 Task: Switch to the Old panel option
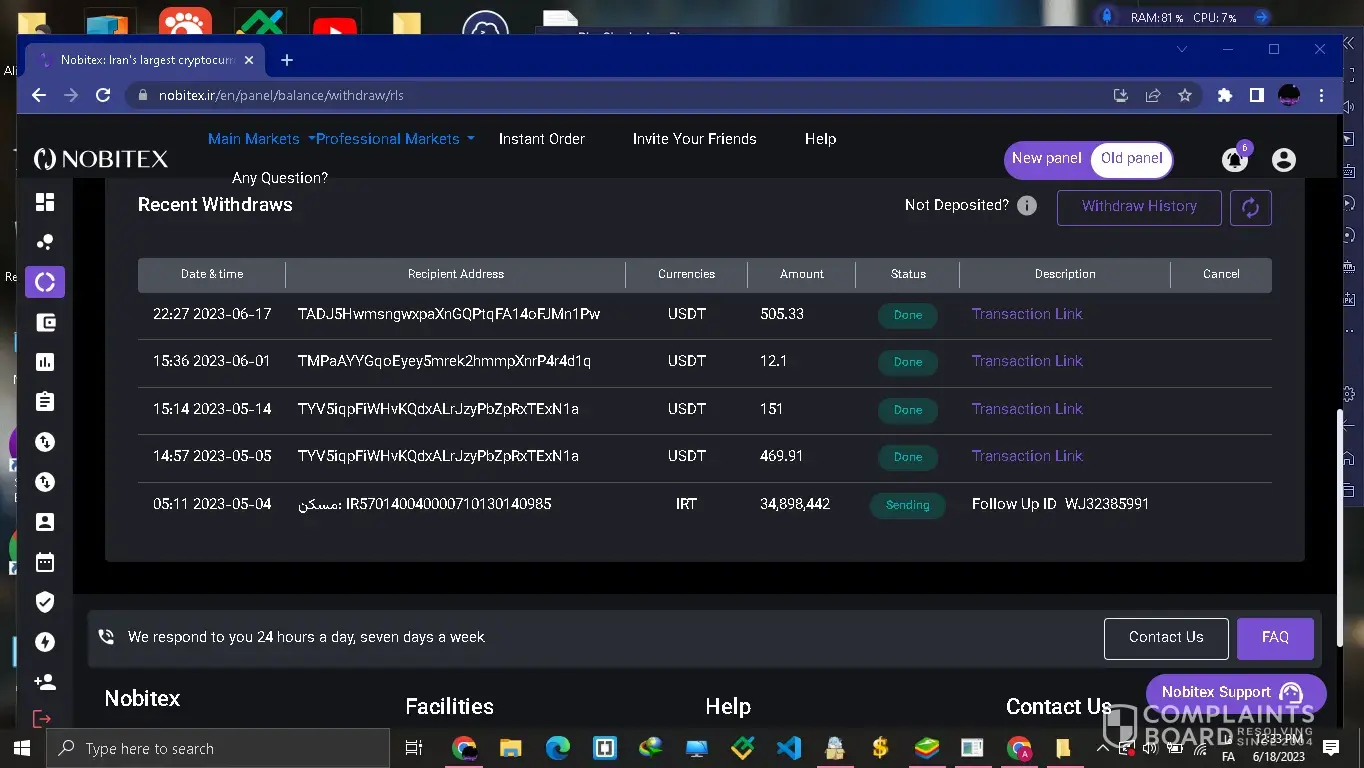pyautogui.click(x=1131, y=158)
